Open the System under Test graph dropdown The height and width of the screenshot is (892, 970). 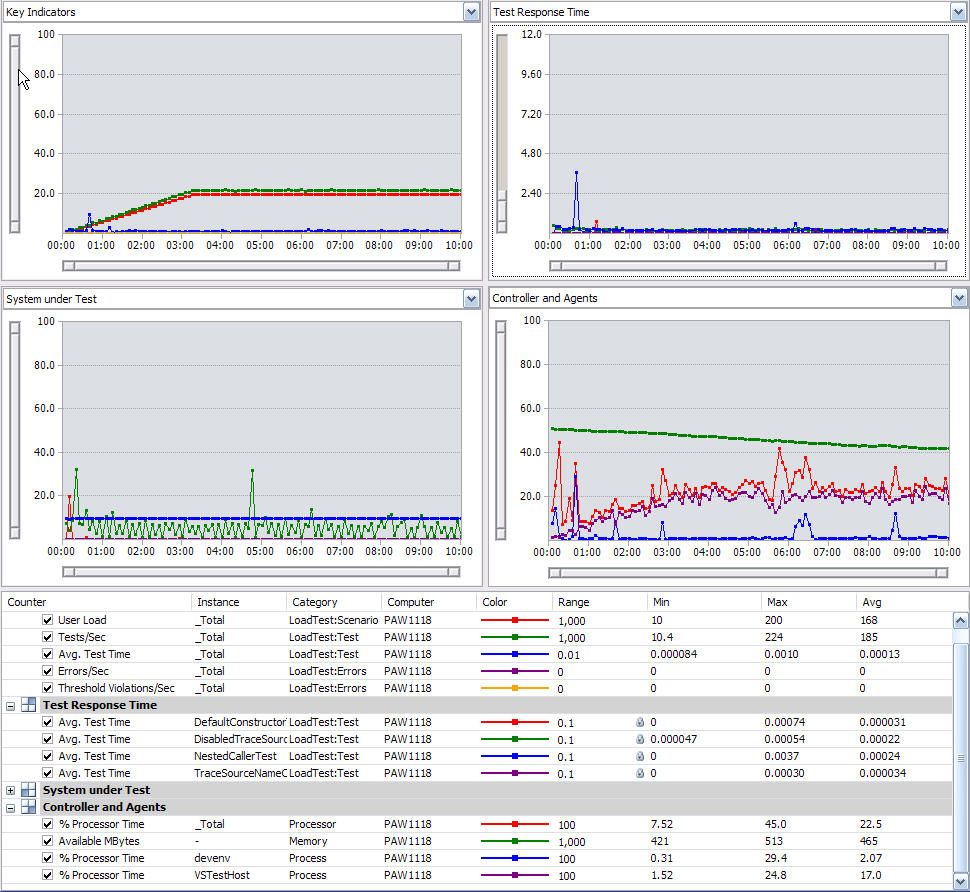[471, 299]
